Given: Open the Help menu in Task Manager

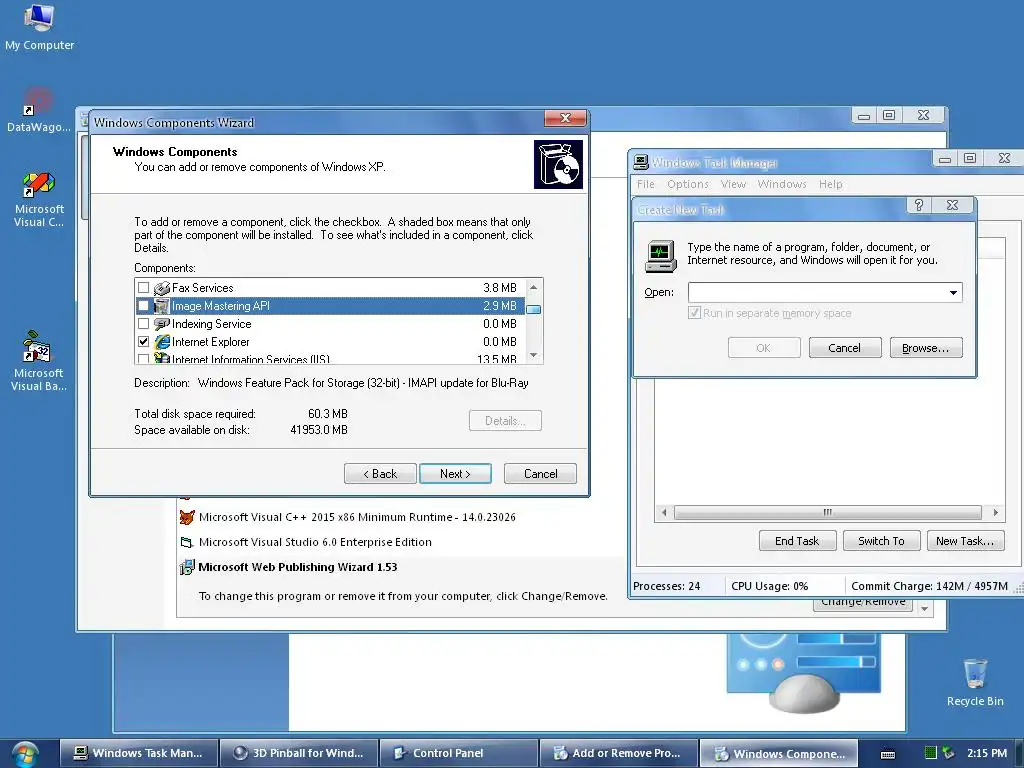Looking at the screenshot, I should 831,184.
